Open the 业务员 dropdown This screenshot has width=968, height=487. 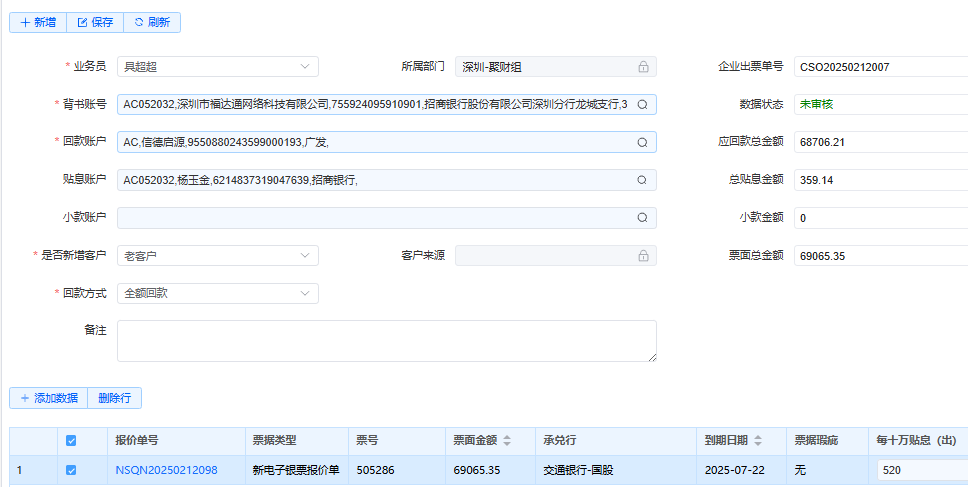pos(218,67)
